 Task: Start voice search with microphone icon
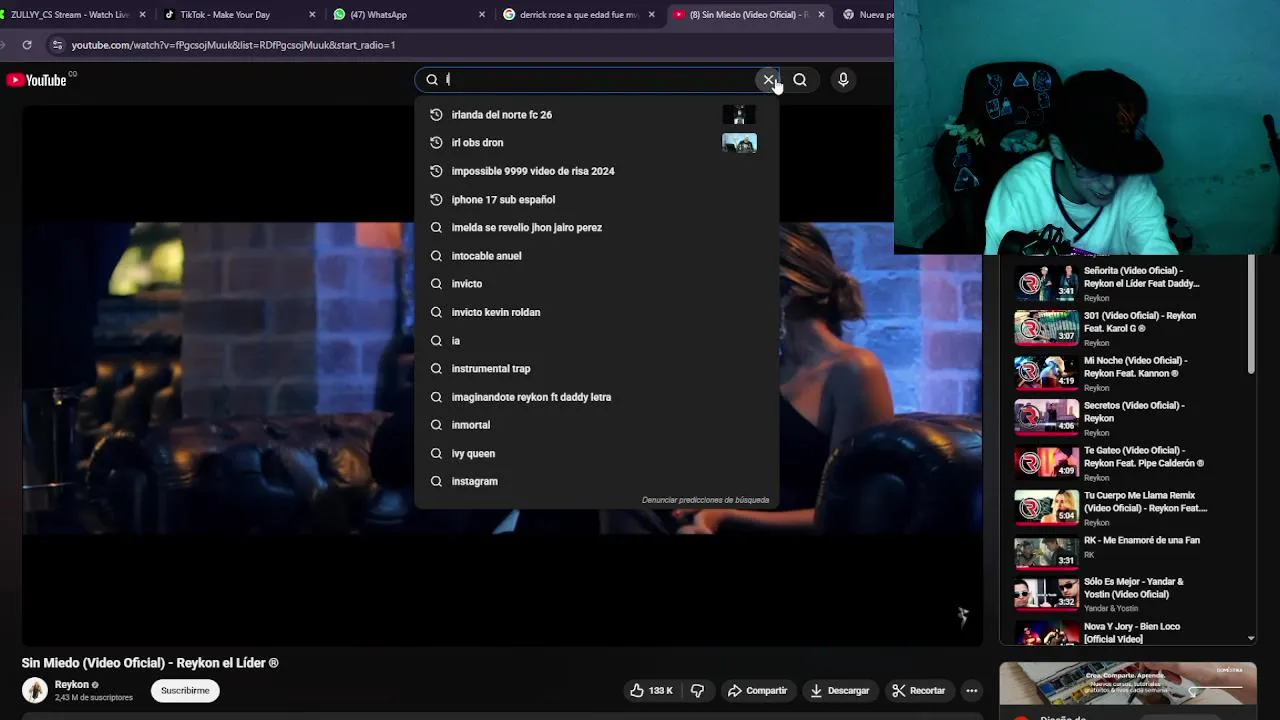[843, 80]
